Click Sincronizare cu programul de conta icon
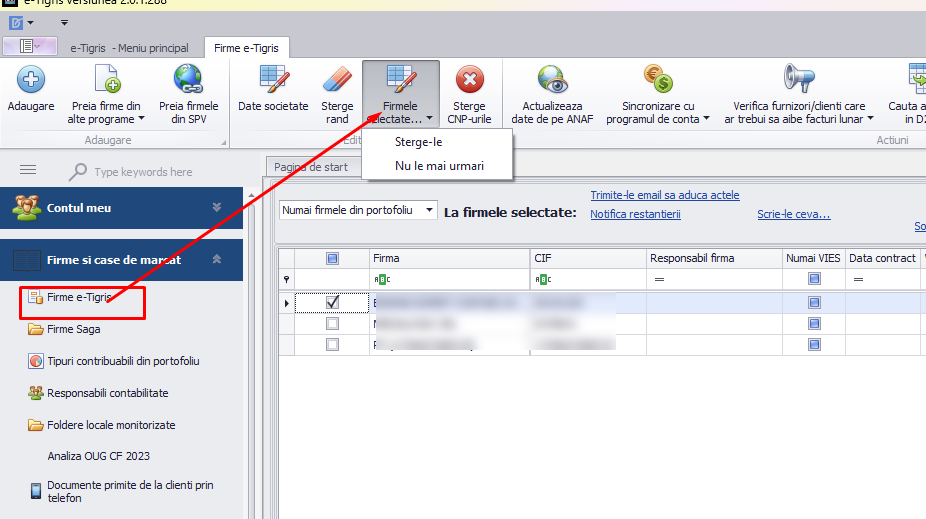This screenshot has height=519, width=926. point(658,79)
